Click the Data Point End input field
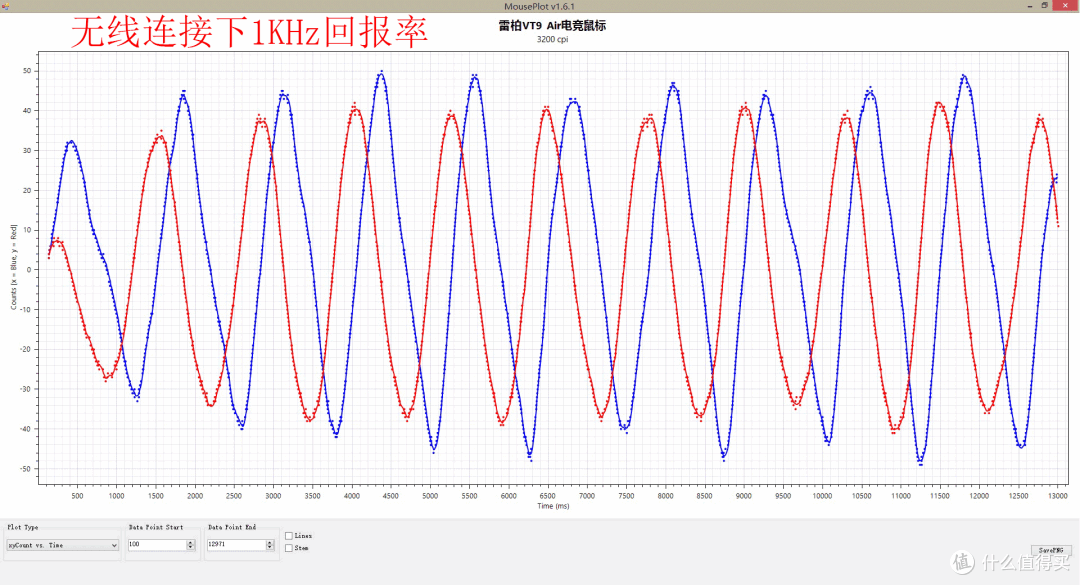The height and width of the screenshot is (585, 1080). point(236,544)
